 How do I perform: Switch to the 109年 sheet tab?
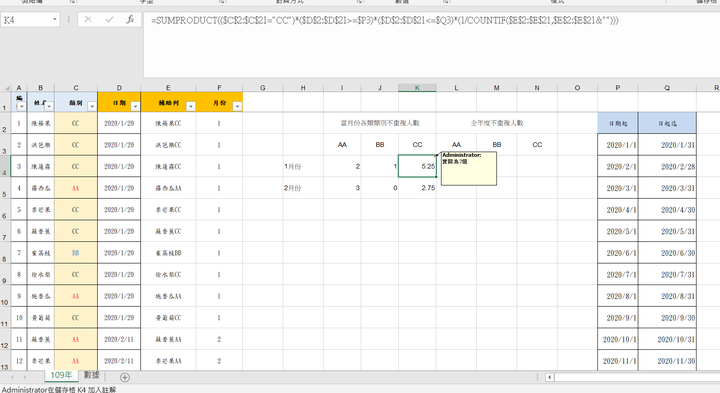tap(61, 375)
